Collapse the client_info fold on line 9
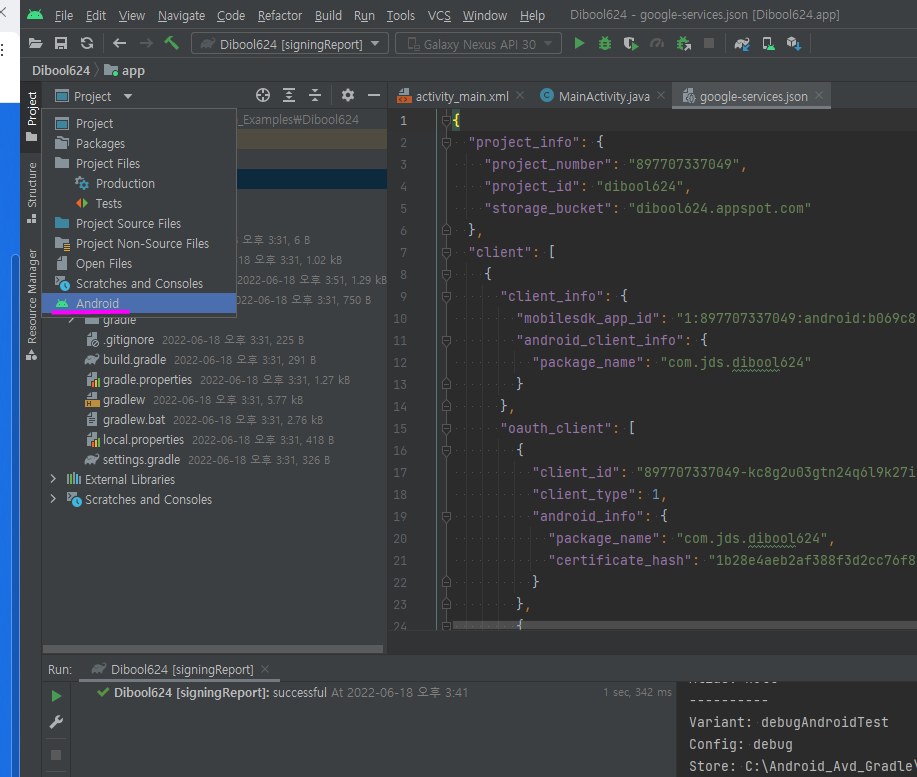Viewport: 917px width, 777px height. pyautogui.click(x=446, y=296)
